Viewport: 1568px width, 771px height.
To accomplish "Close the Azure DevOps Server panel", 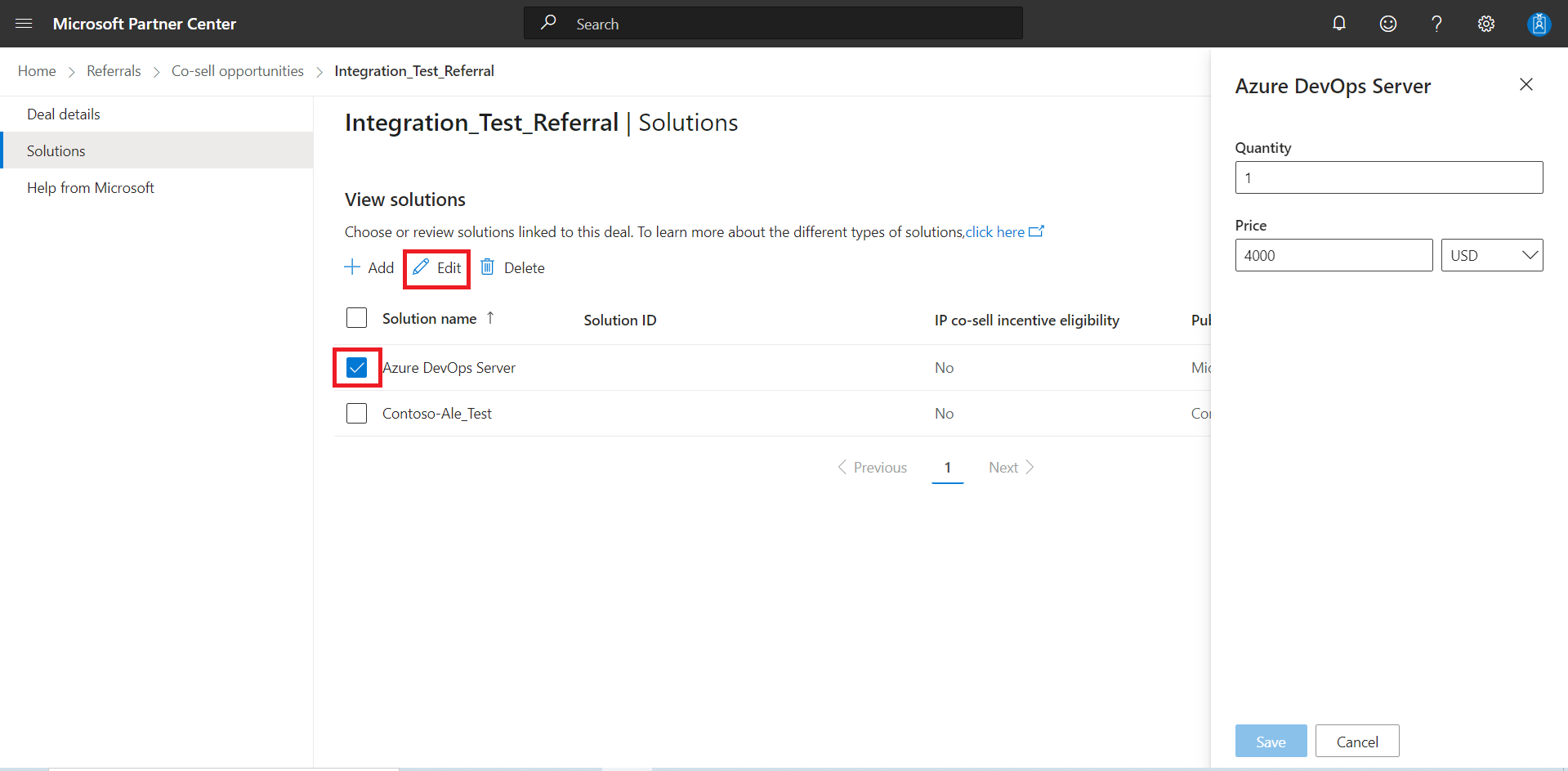I will (x=1526, y=84).
